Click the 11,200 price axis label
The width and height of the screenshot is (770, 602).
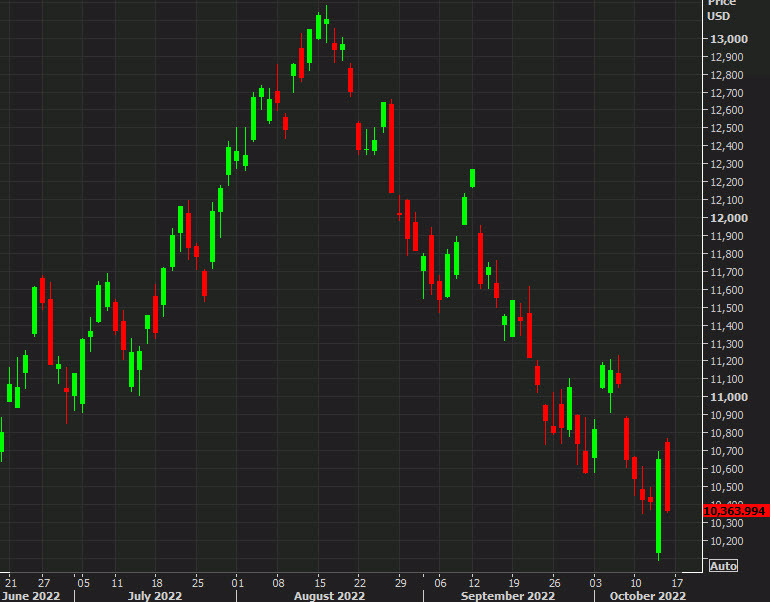pyautogui.click(x=727, y=361)
